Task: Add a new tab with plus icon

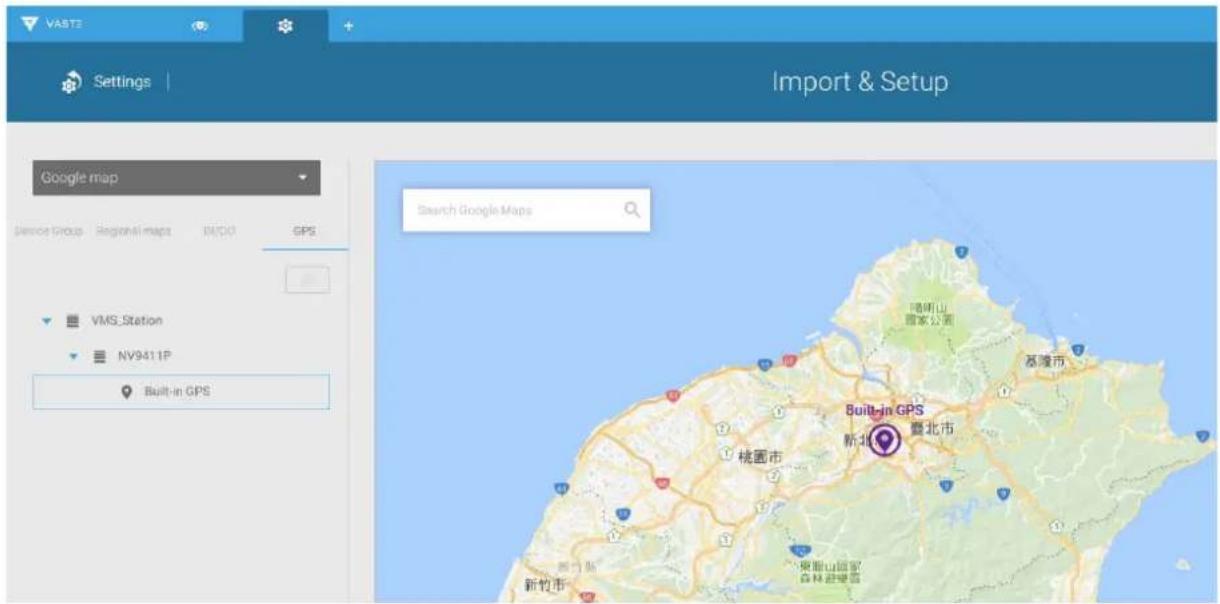Action: coord(349,25)
